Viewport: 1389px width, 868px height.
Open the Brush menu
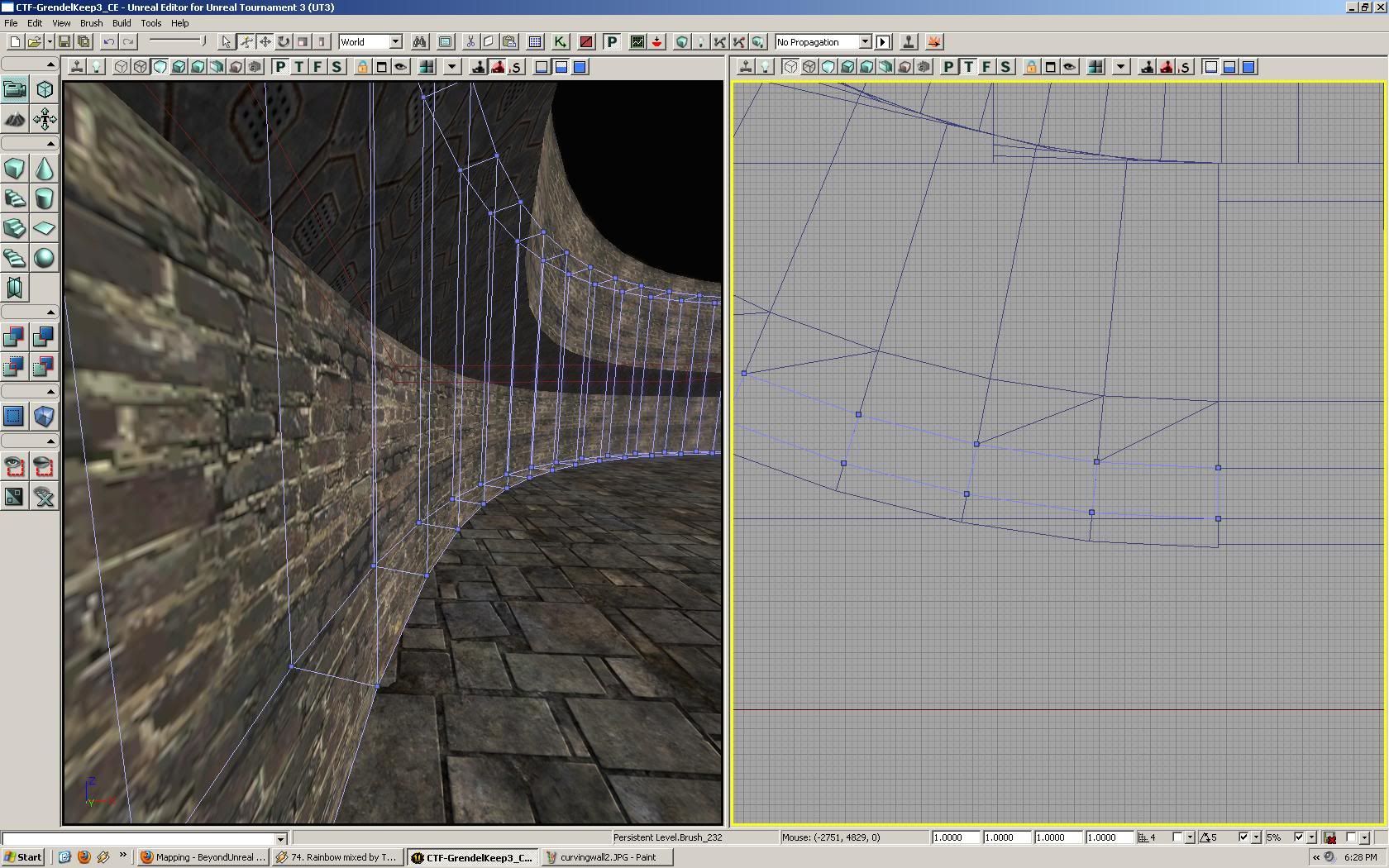(91, 23)
